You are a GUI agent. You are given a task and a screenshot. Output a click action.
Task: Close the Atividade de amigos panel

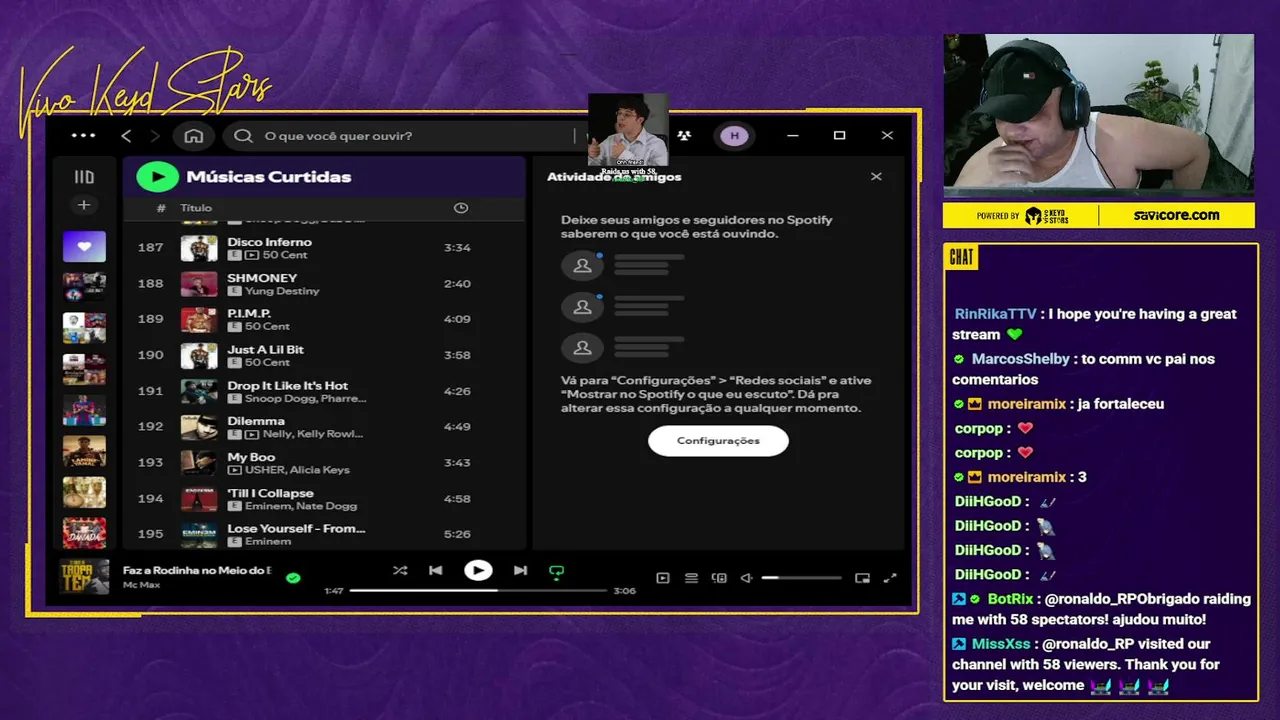[x=876, y=176]
